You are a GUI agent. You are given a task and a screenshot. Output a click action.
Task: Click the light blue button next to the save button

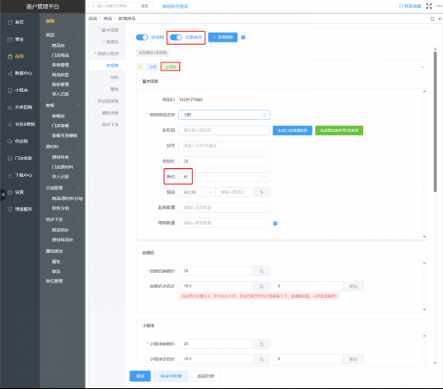coord(171,376)
